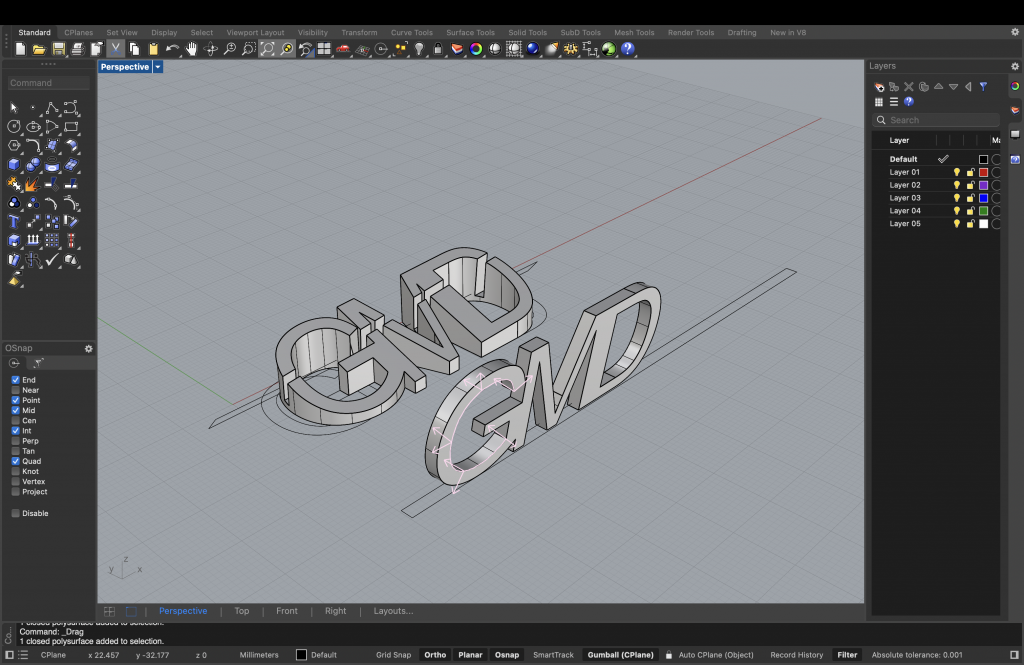The height and width of the screenshot is (665, 1024).
Task: Click the Cut scissors icon
Action: click(x=116, y=49)
